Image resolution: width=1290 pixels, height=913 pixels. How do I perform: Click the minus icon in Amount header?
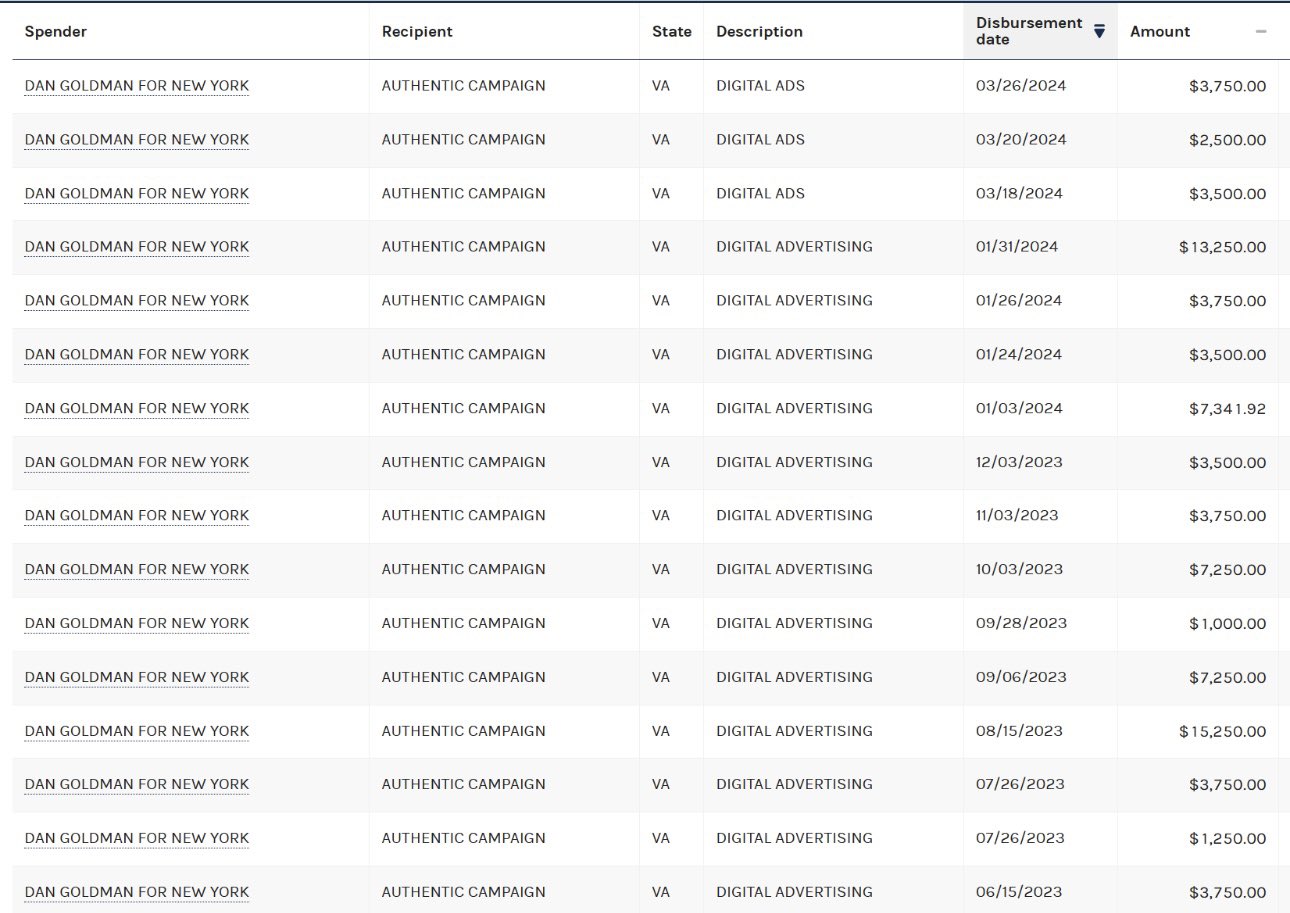[x=1261, y=32]
